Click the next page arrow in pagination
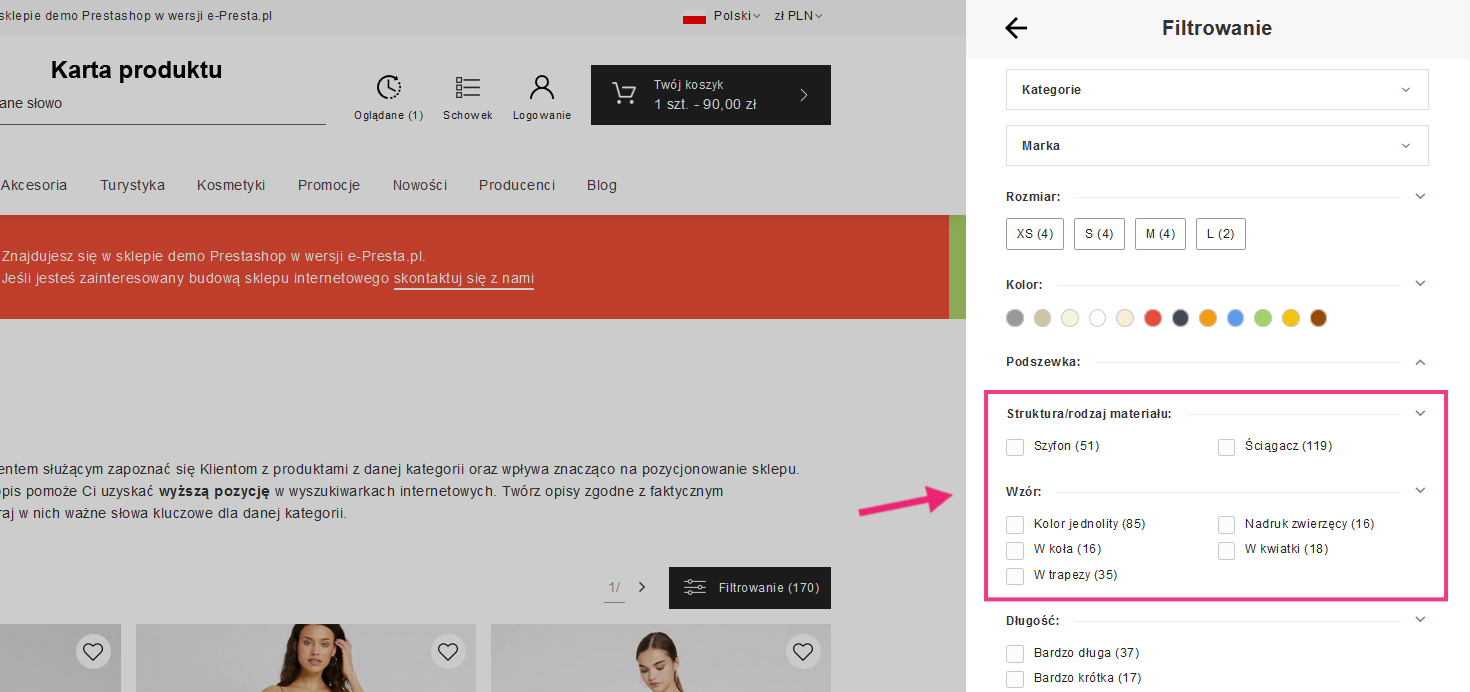The width and height of the screenshot is (1470, 692). coord(642,587)
